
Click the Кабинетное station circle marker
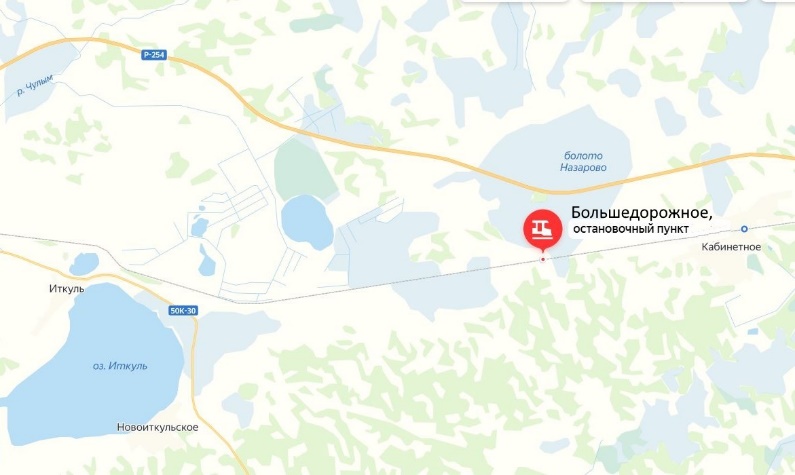tap(744, 229)
